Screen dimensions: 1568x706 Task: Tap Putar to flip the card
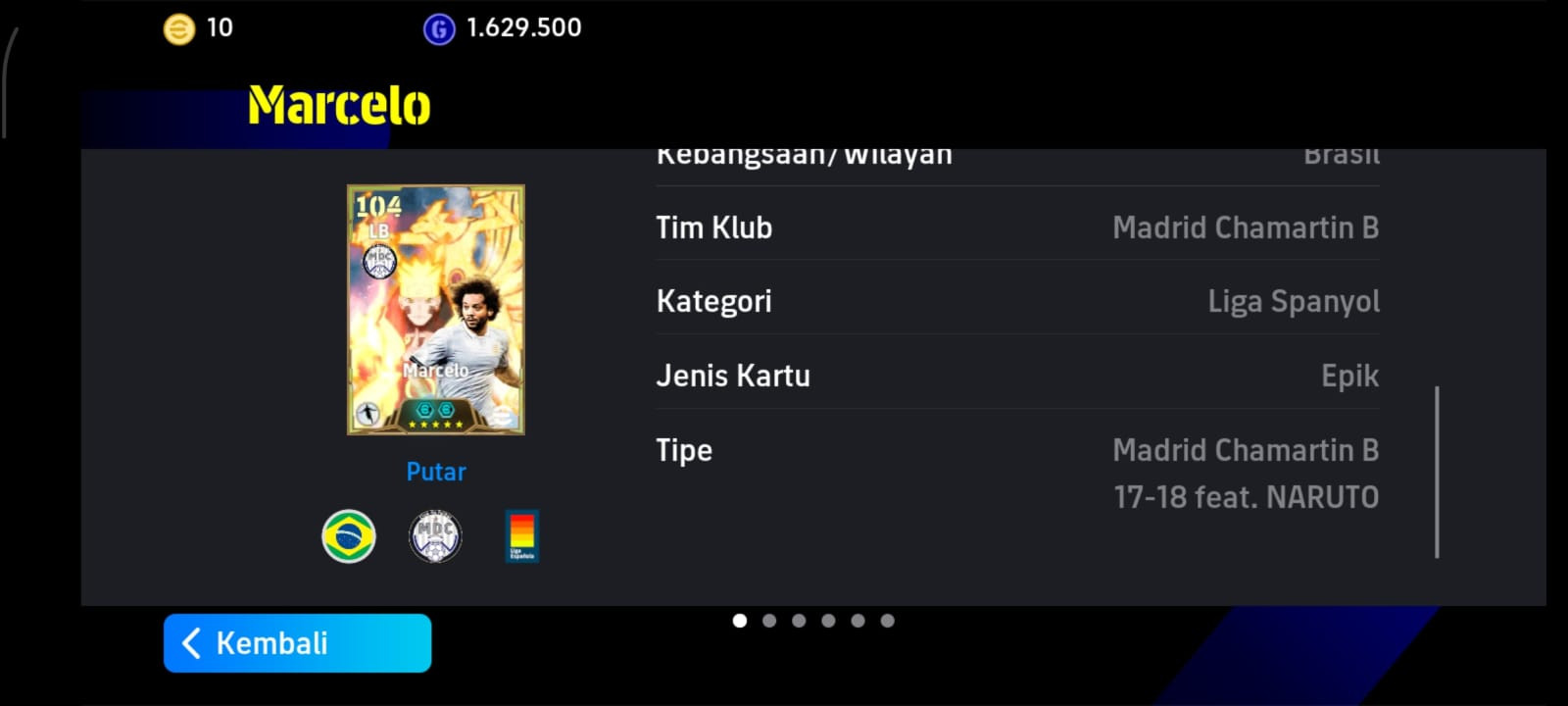[x=436, y=472]
